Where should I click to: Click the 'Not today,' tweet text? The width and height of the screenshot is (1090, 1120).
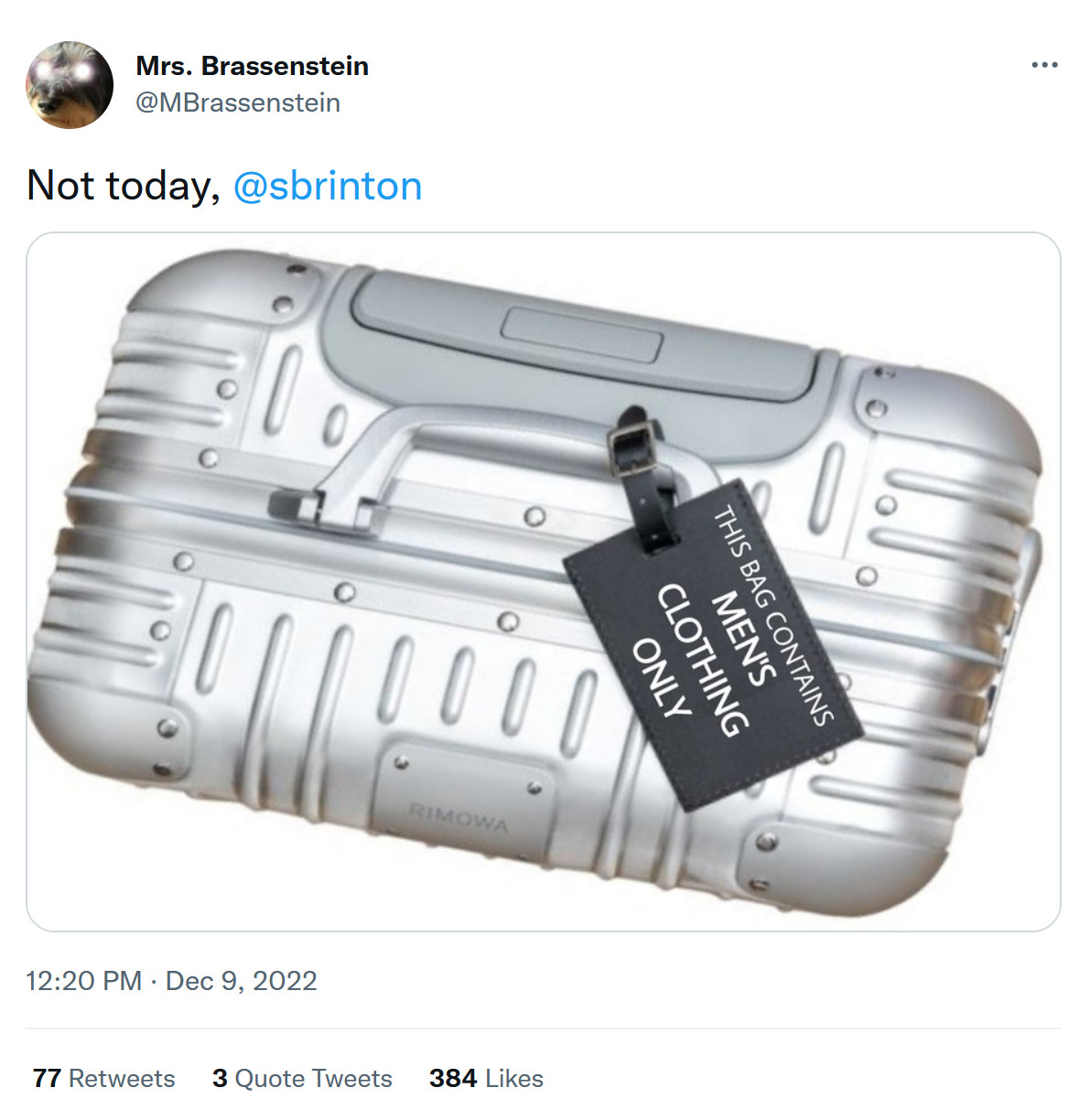[124, 186]
